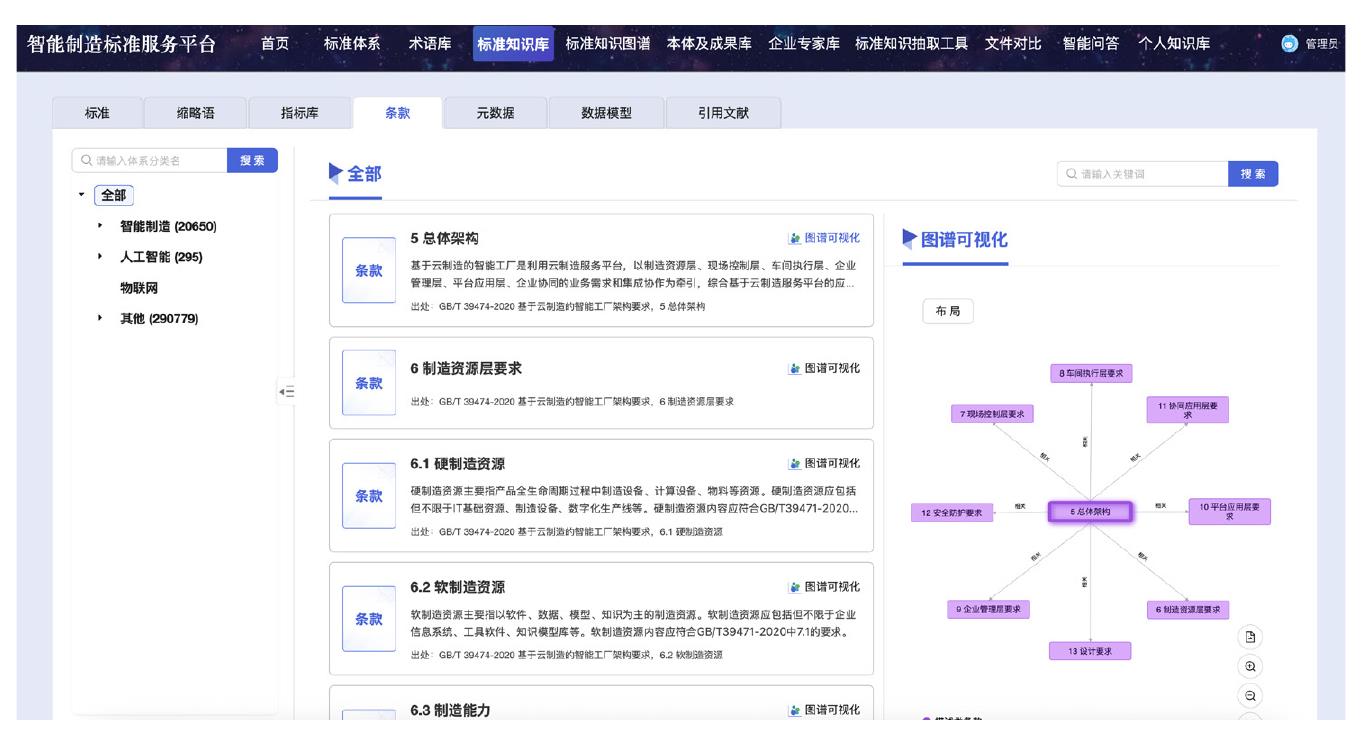Select graph node 12 安全防护要求
The width and height of the screenshot is (1371, 746).
point(951,511)
